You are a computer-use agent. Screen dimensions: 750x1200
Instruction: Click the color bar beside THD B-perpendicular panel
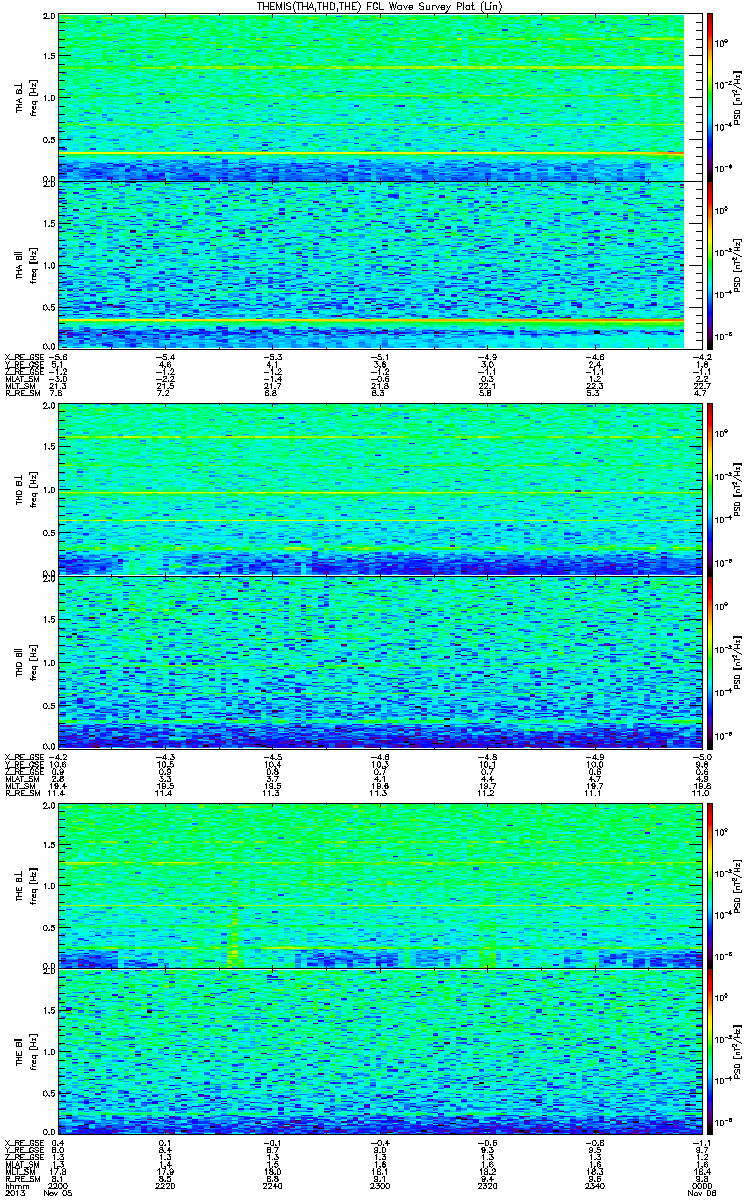(710, 490)
